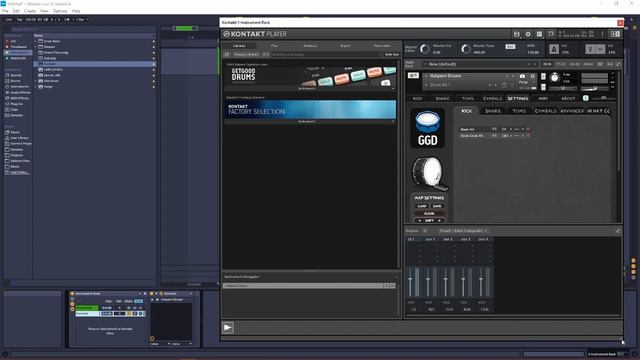Click GetGood Drums library banner

pyautogui.click(x=310, y=76)
